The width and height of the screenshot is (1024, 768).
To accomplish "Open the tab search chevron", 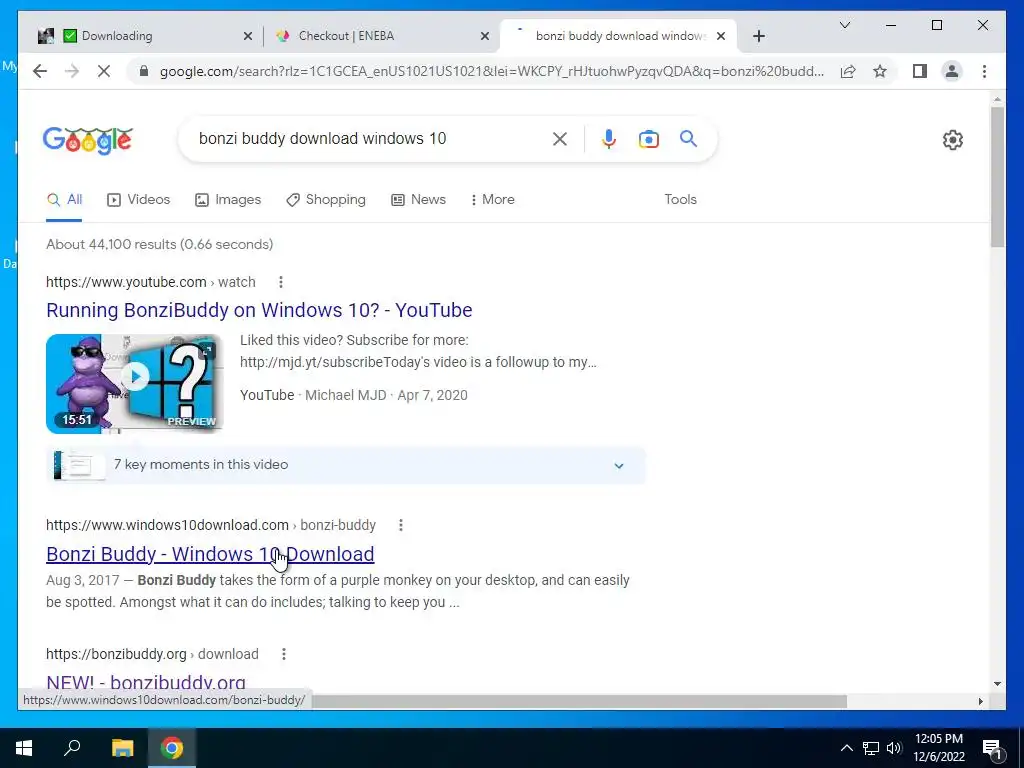I will point(844,25).
